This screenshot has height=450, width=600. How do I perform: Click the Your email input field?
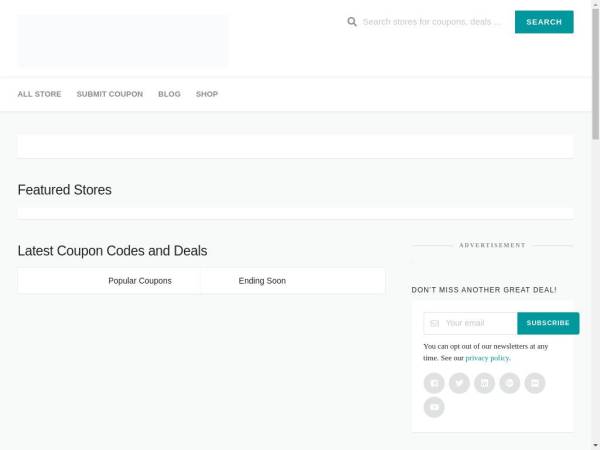pyautogui.click(x=477, y=323)
